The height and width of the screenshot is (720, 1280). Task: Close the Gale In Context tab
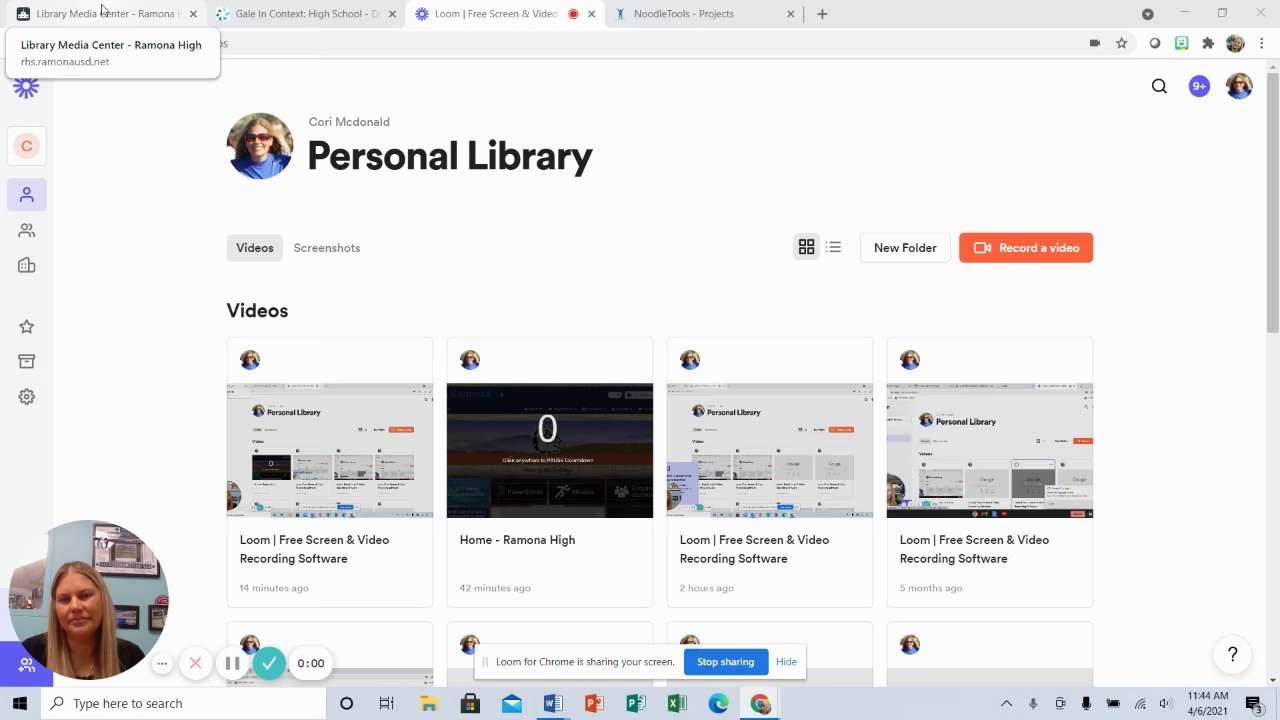392,14
